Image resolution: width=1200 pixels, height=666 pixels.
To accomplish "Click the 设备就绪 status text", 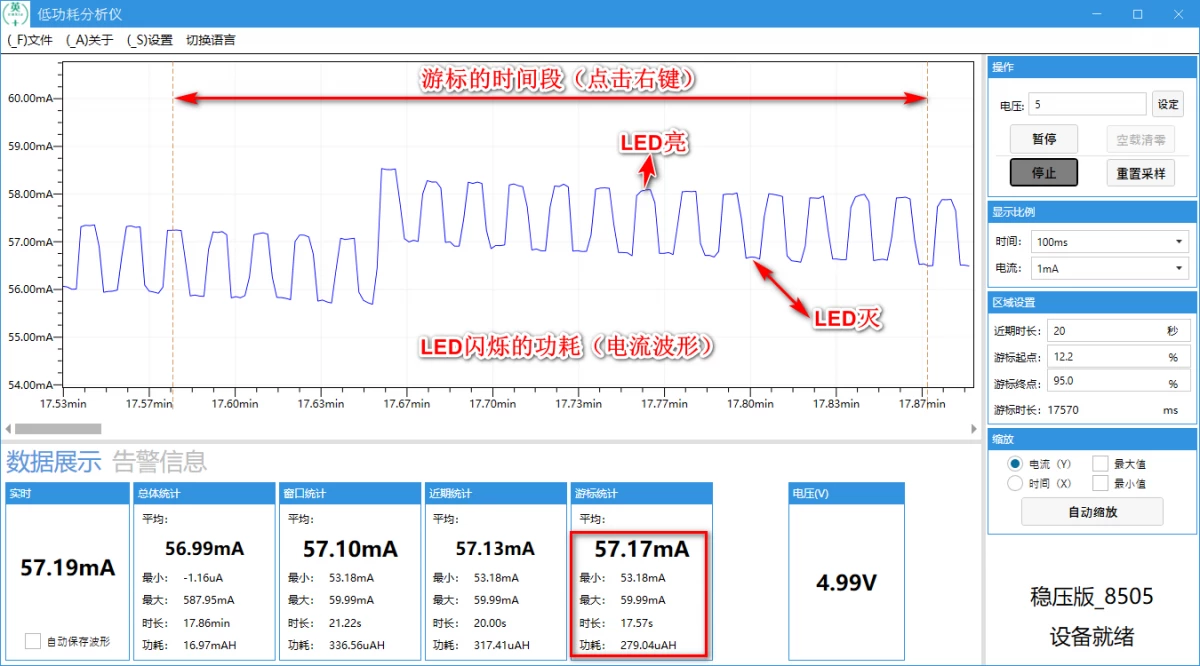I will 1092,637.
